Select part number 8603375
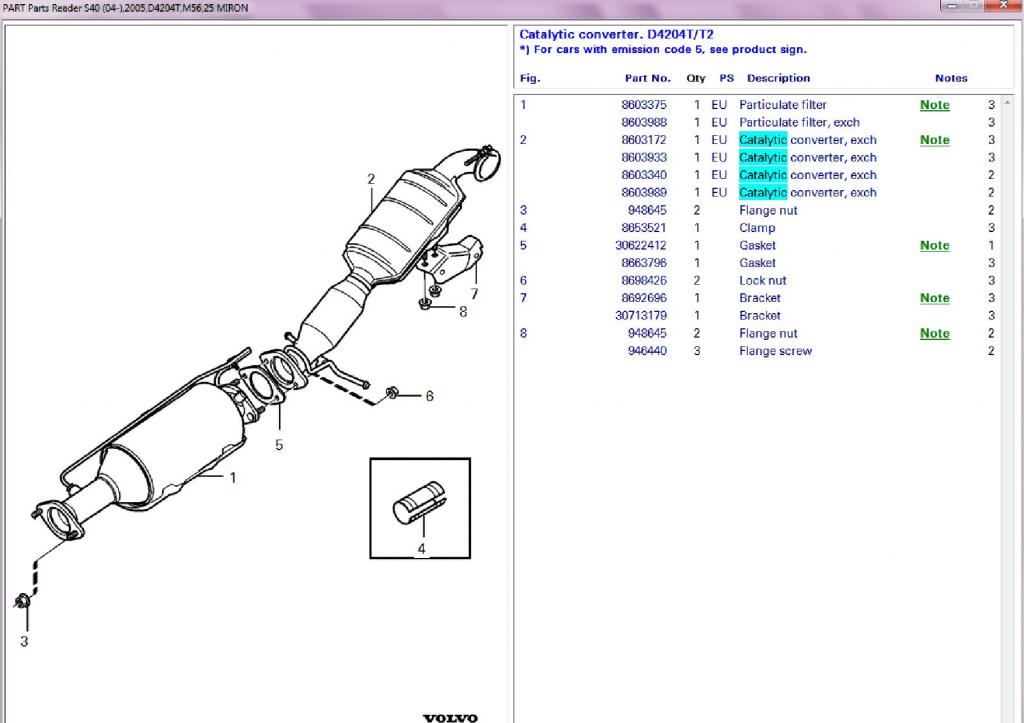Viewport: 1024px width, 723px height. tap(644, 104)
